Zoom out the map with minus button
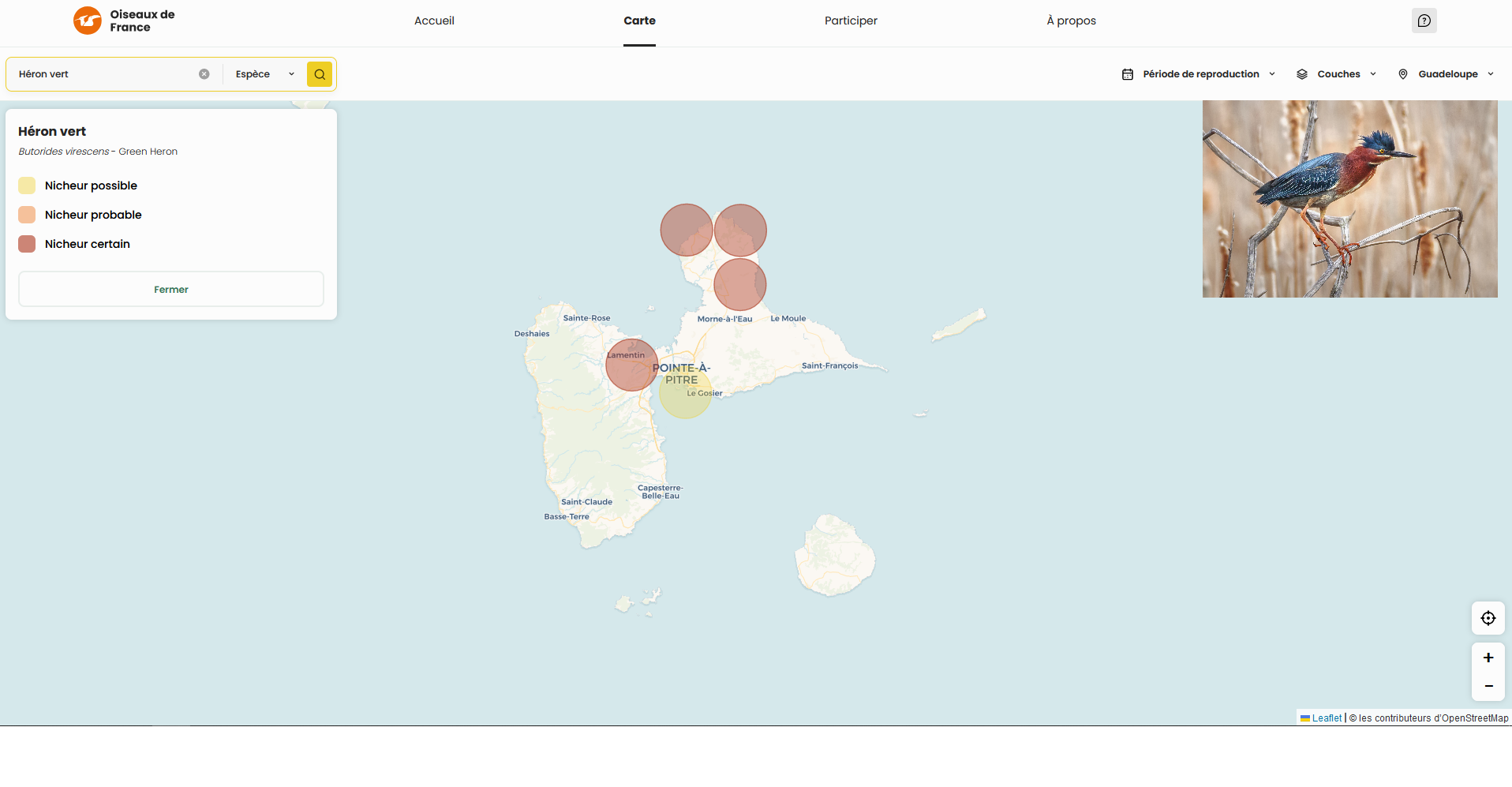 pyautogui.click(x=1488, y=686)
